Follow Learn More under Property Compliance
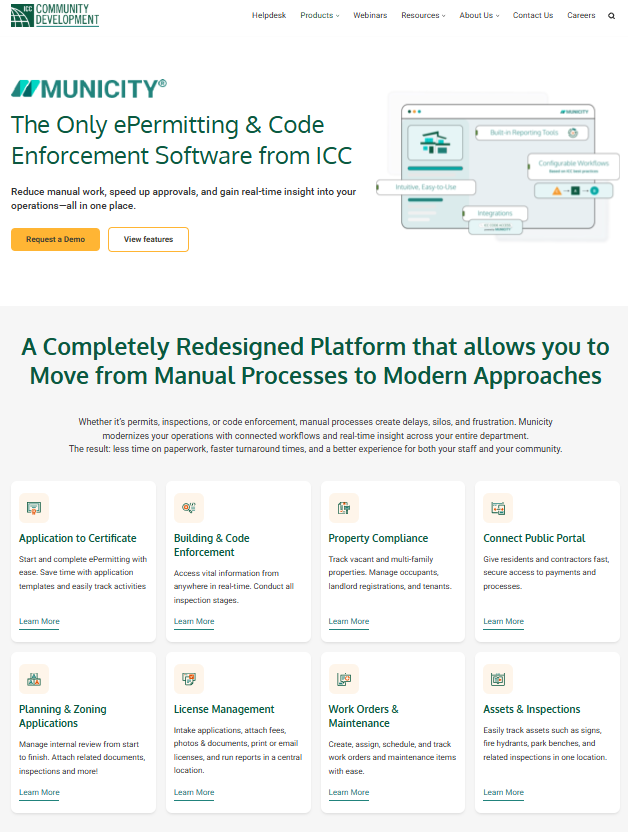The width and height of the screenshot is (628, 832). click(348, 621)
